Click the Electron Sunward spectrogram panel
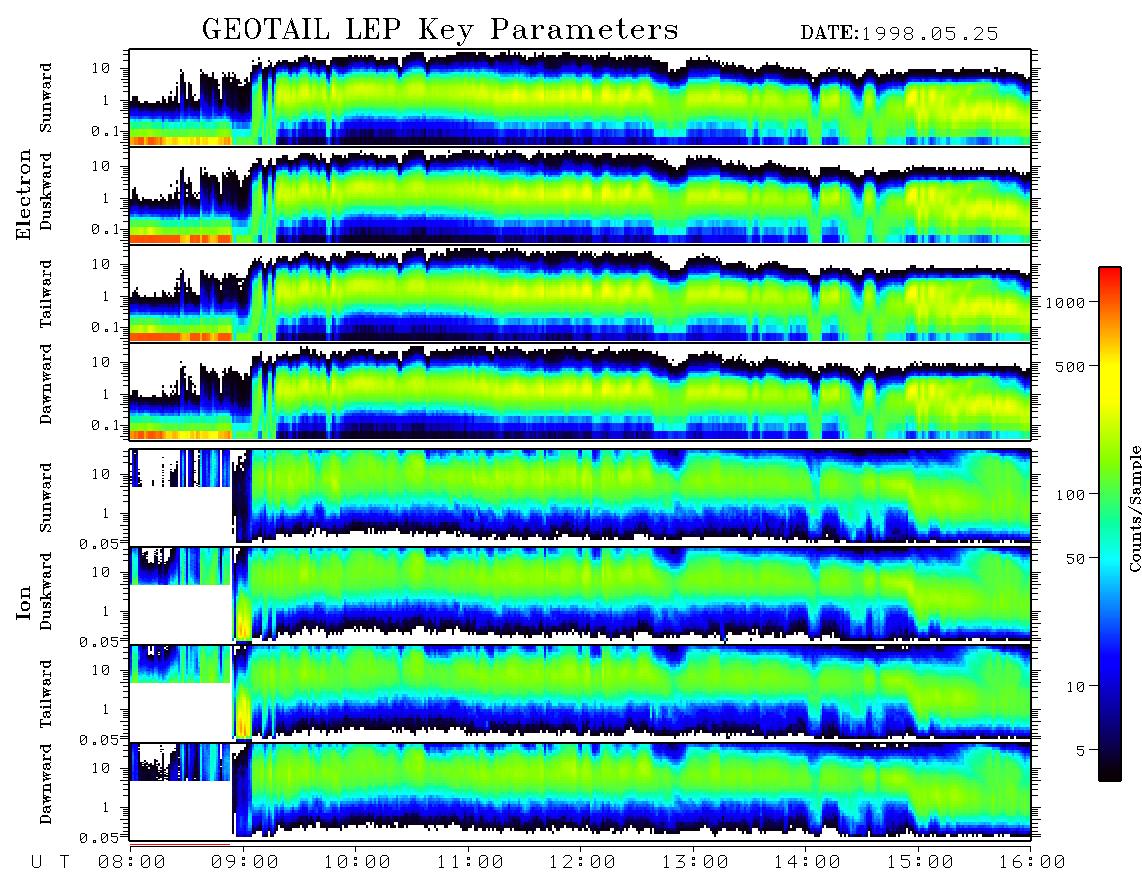Image resolution: width=1142 pixels, height=880 pixels. [x=580, y=97]
